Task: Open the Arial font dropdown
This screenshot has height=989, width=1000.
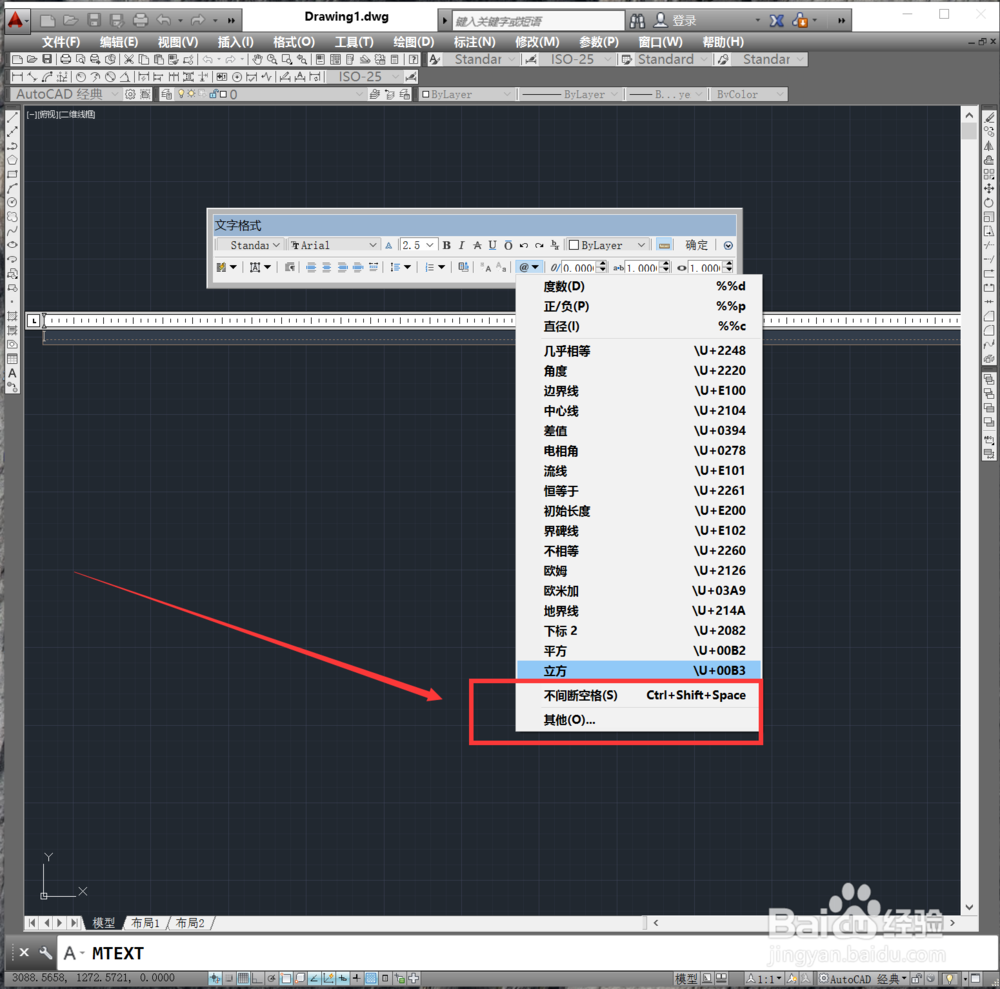Action: click(x=334, y=245)
